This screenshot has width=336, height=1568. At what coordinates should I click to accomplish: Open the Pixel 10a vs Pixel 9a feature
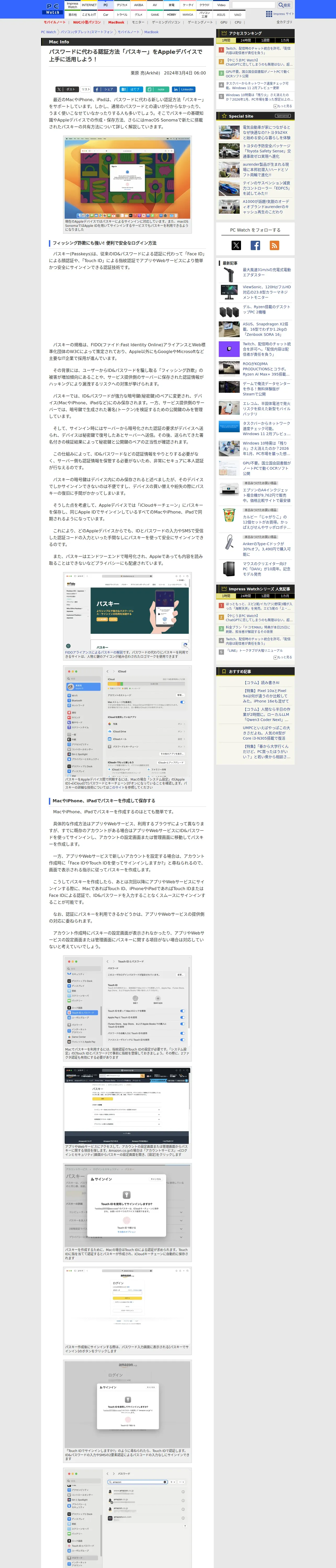[x=266, y=696]
